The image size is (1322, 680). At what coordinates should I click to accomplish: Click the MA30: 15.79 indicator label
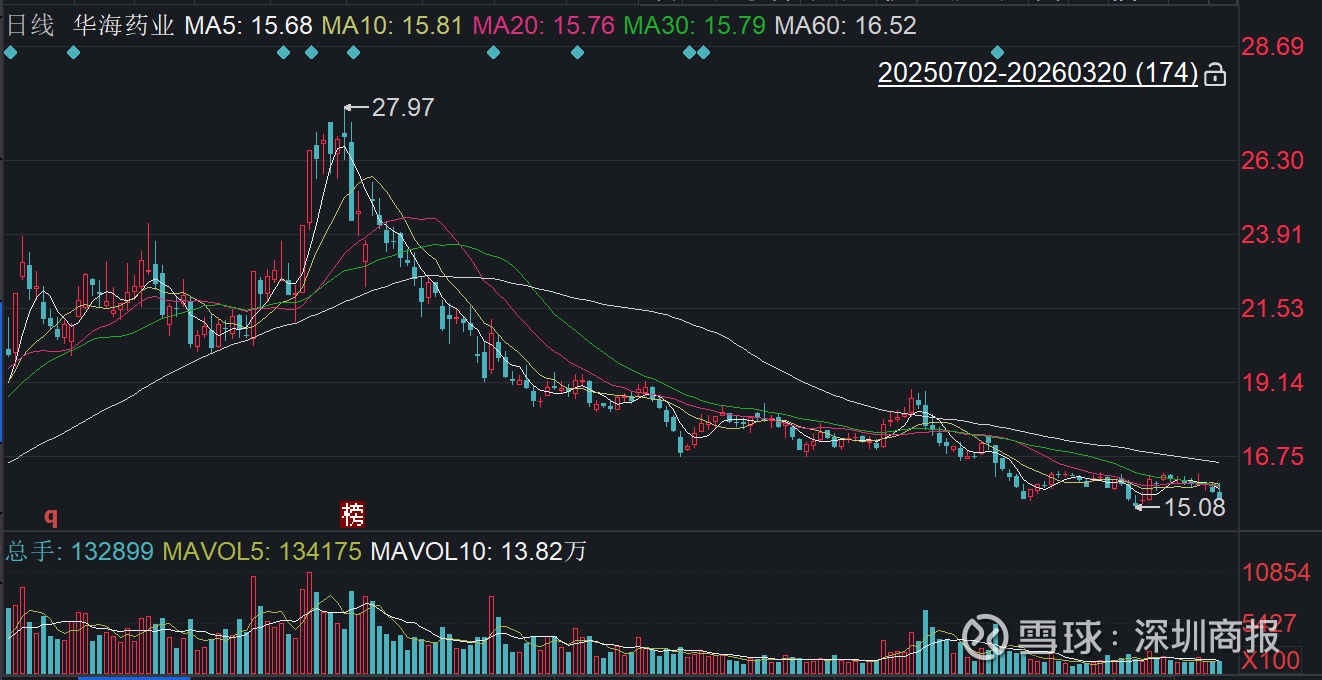[x=694, y=25]
